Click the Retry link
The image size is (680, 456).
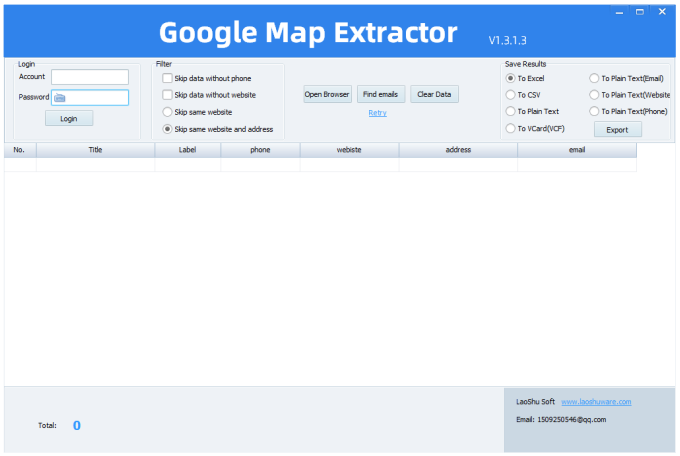377,113
